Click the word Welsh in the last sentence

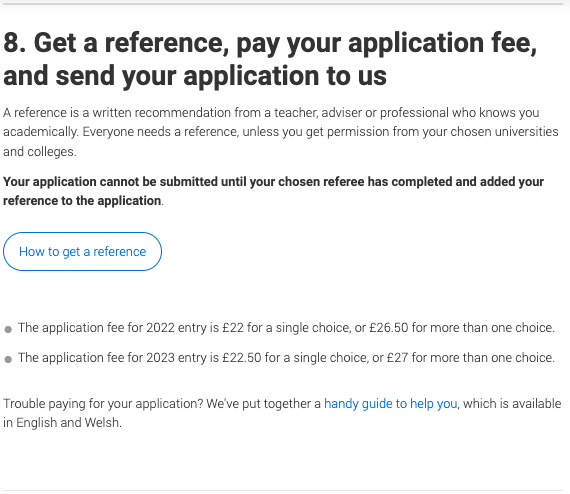[102, 423]
